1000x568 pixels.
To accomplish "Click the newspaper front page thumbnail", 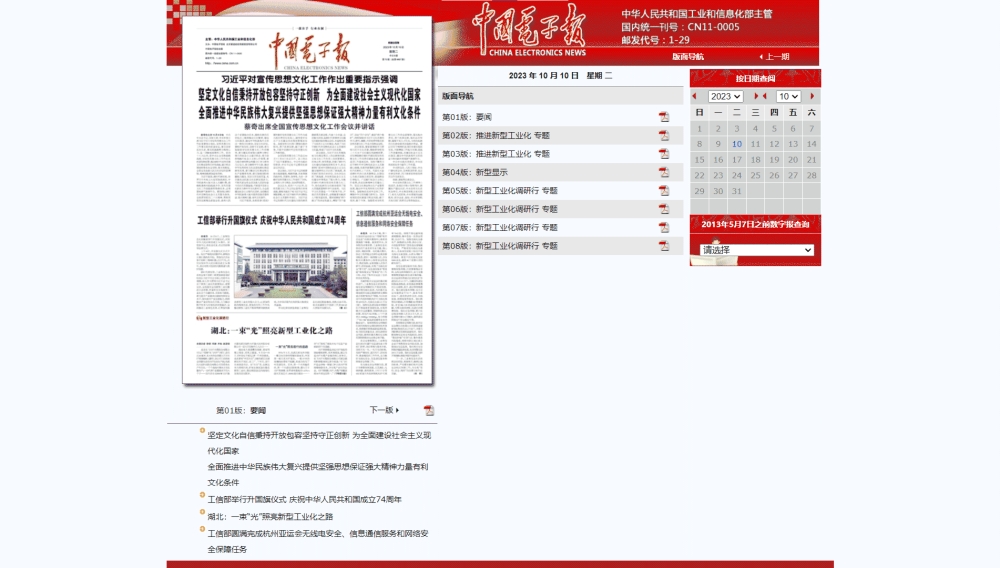I will [x=307, y=200].
